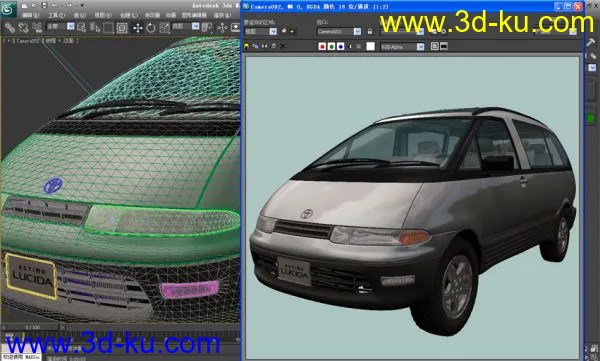Toggle the green channel display

[331, 46]
